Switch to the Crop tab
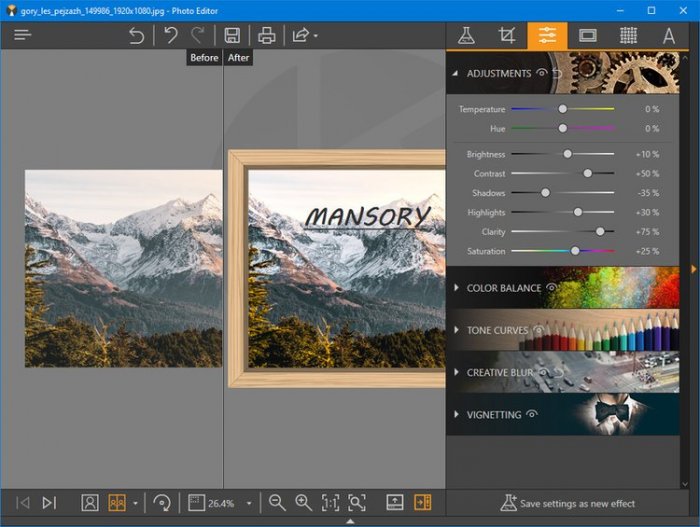Screen dimensions: 700x527 [x=507, y=35]
